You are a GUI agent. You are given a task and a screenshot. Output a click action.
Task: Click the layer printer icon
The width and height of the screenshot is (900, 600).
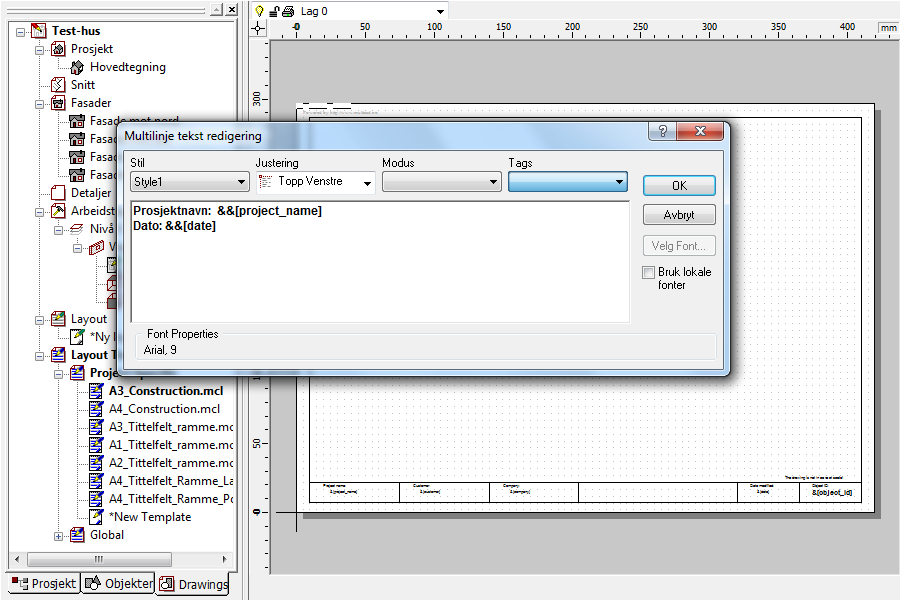point(289,11)
